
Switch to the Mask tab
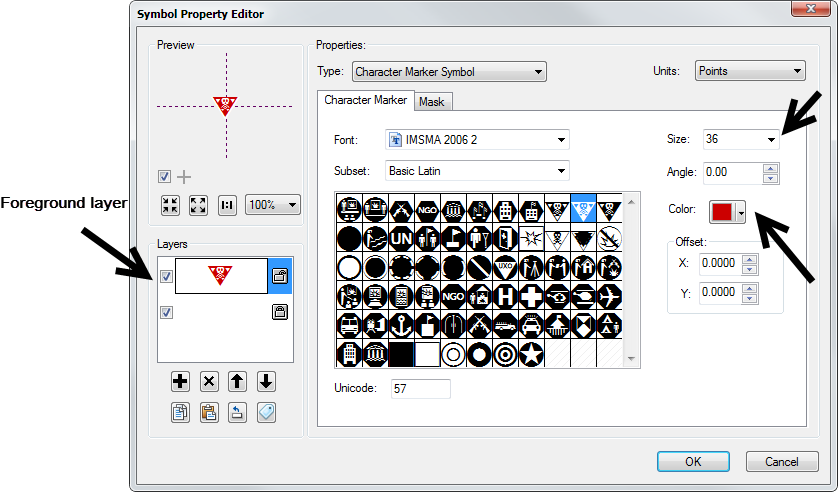coord(432,102)
